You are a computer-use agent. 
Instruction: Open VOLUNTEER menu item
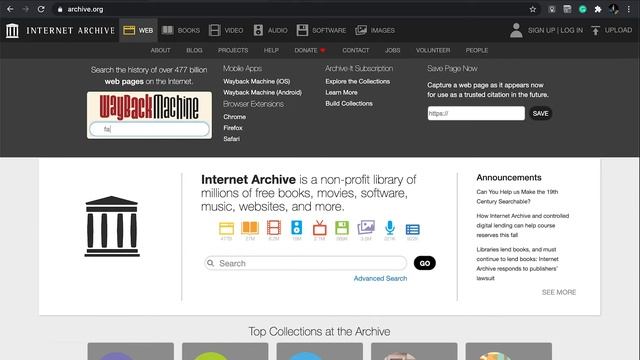coord(433,50)
